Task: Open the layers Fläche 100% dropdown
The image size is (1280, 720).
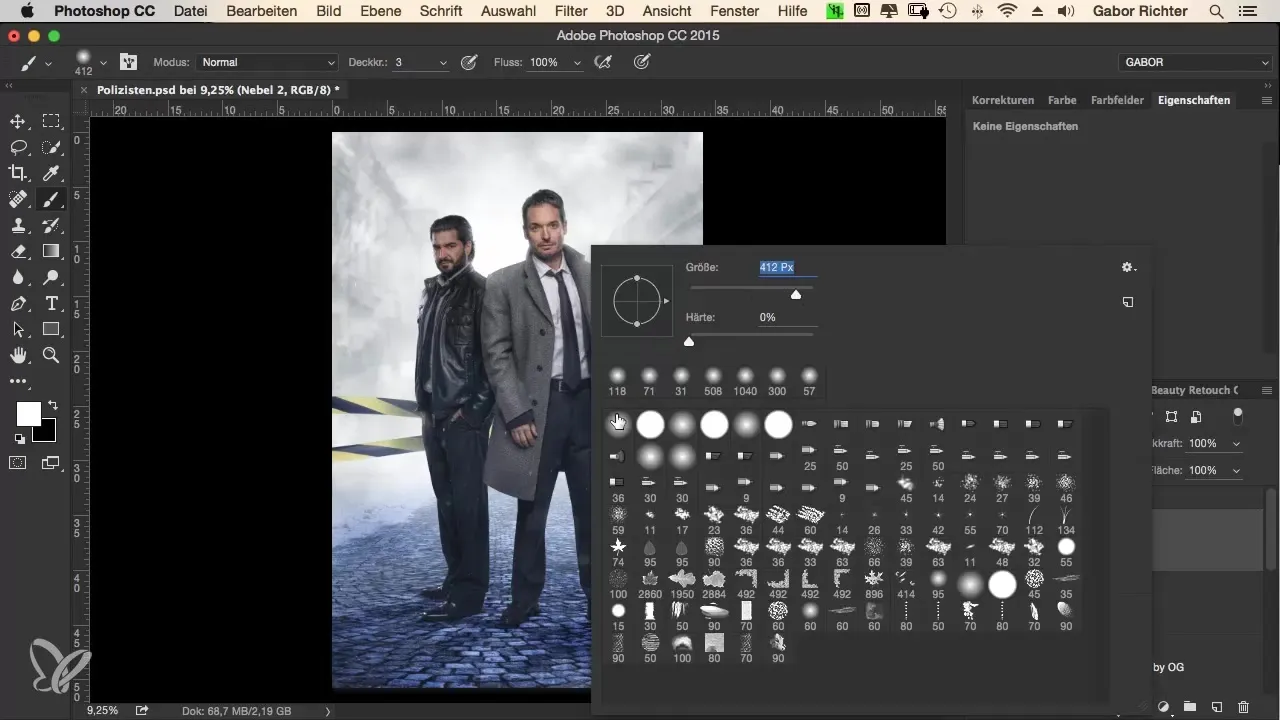Action: [1237, 470]
